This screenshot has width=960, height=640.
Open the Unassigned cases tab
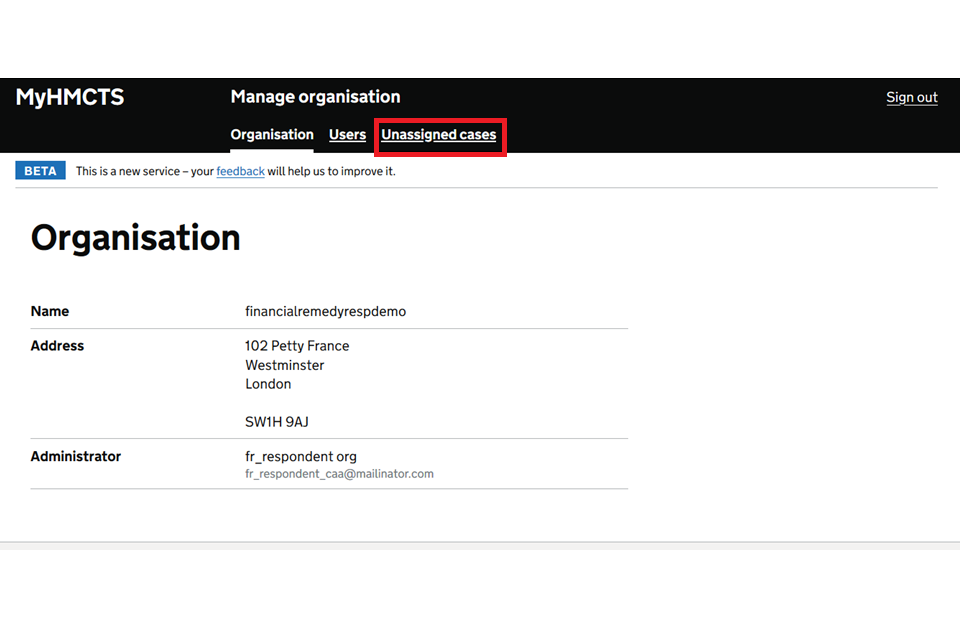(438, 135)
